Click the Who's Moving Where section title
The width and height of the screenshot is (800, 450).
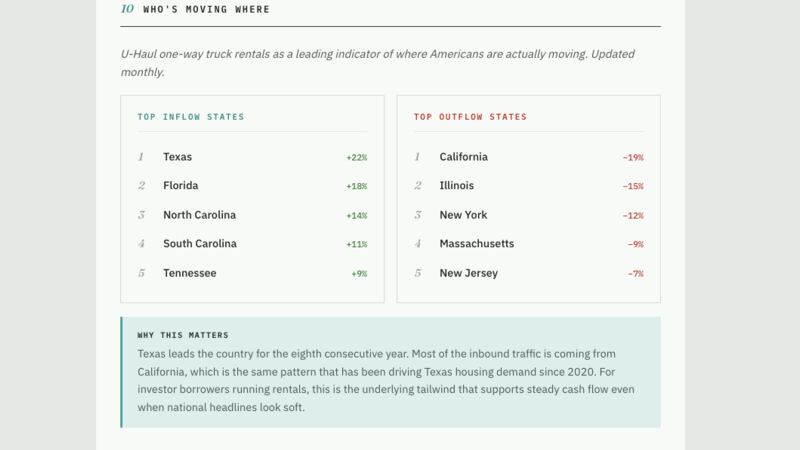[206, 9]
